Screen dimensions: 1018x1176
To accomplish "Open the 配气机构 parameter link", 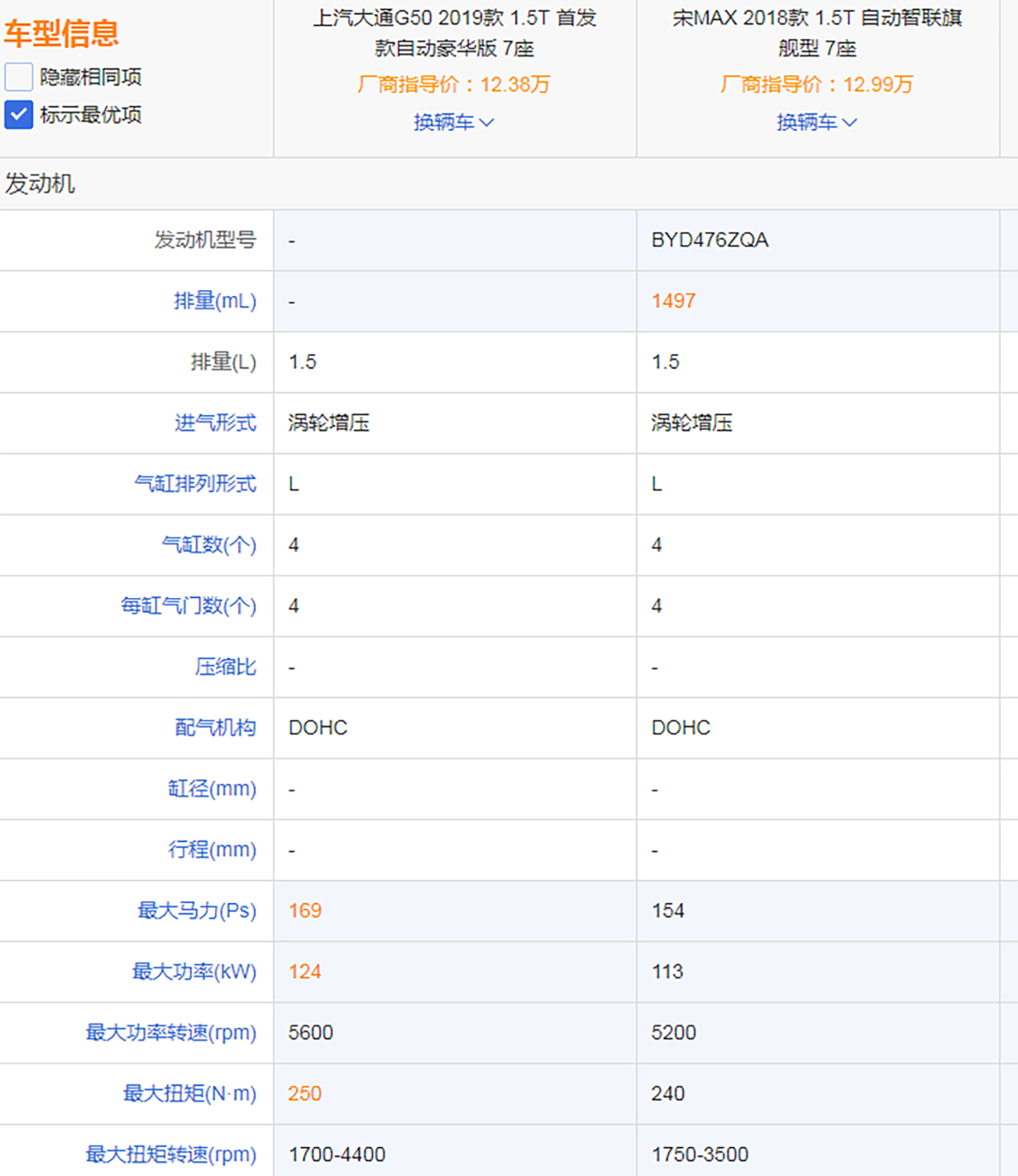I will [x=215, y=728].
